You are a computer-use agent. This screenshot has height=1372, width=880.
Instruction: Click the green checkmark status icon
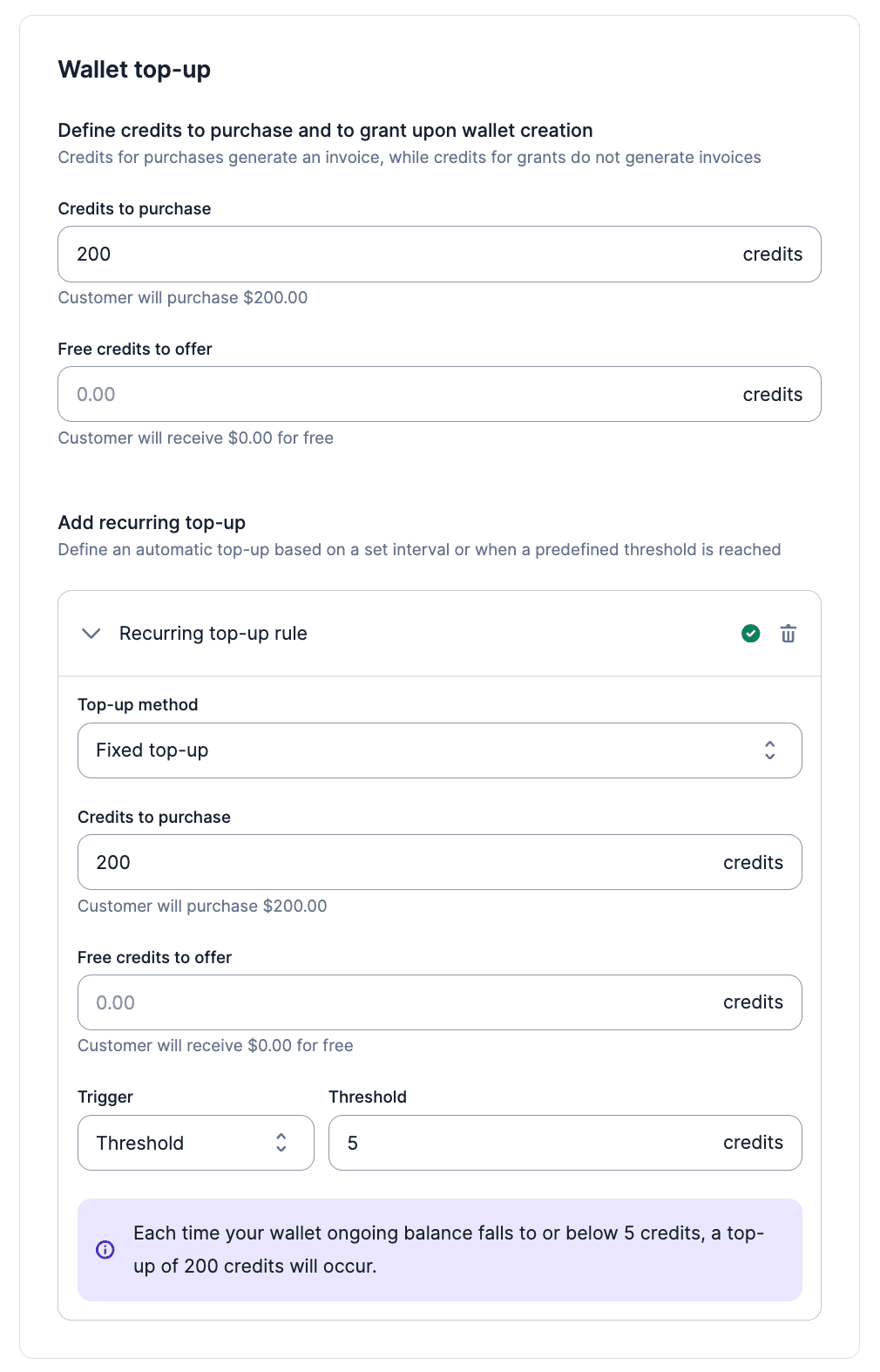pyautogui.click(x=750, y=634)
